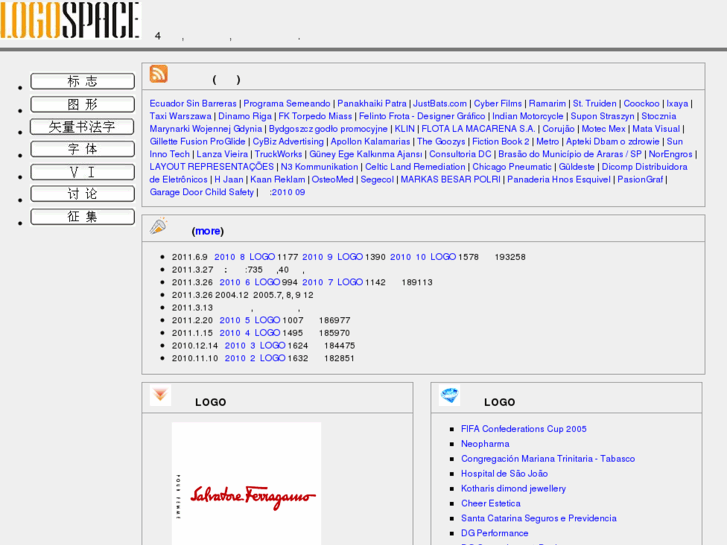Open the Fiction Book 2 link
The image size is (727, 545).
point(501,141)
